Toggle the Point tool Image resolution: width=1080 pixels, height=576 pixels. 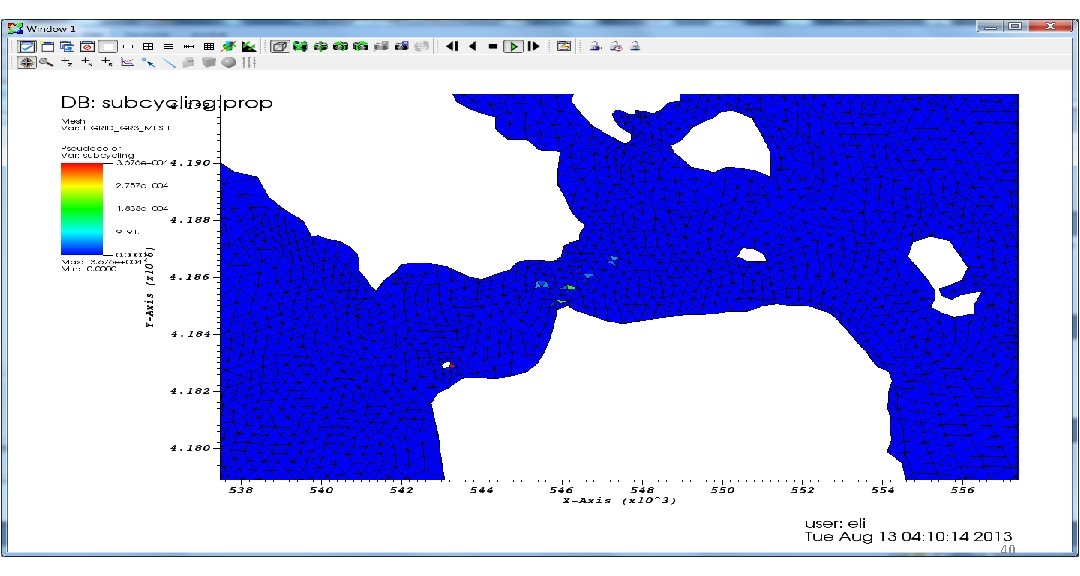(148, 63)
